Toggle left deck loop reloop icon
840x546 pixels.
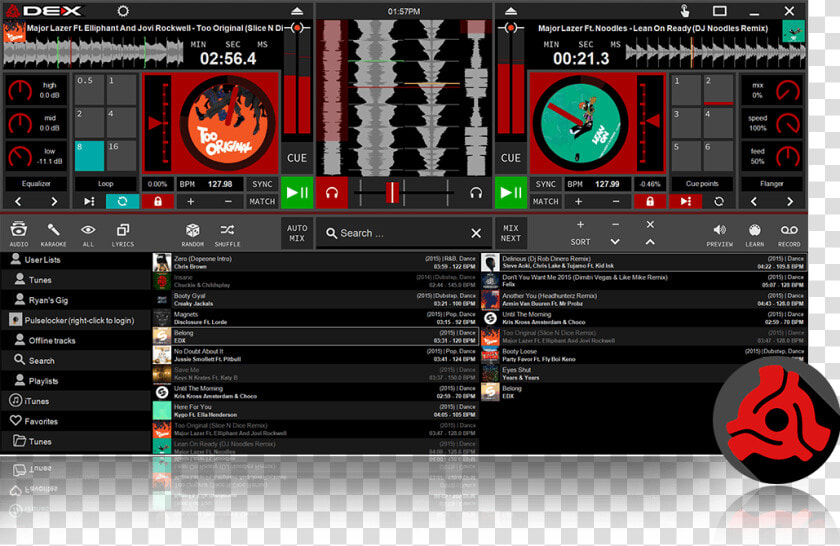pos(122,201)
